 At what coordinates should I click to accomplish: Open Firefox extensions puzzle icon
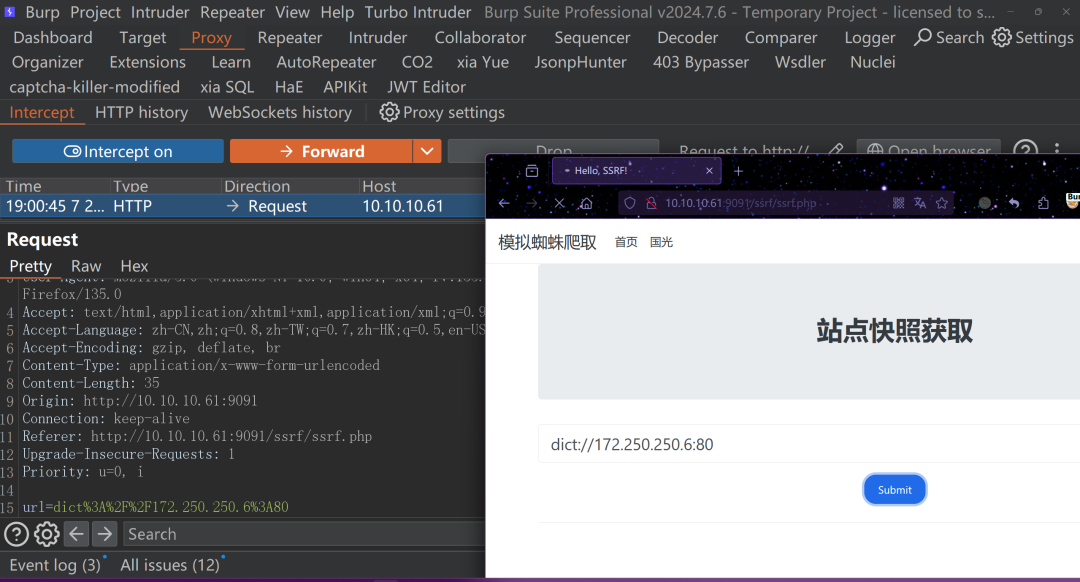(x=1043, y=203)
